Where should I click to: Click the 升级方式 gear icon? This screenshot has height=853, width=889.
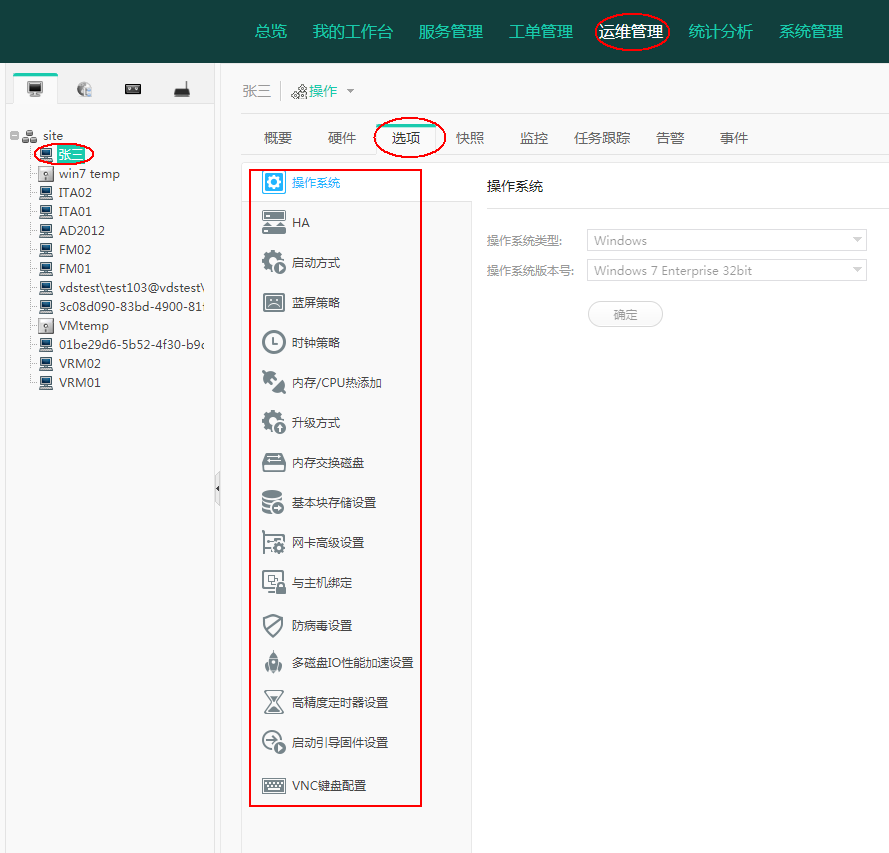pyautogui.click(x=274, y=422)
